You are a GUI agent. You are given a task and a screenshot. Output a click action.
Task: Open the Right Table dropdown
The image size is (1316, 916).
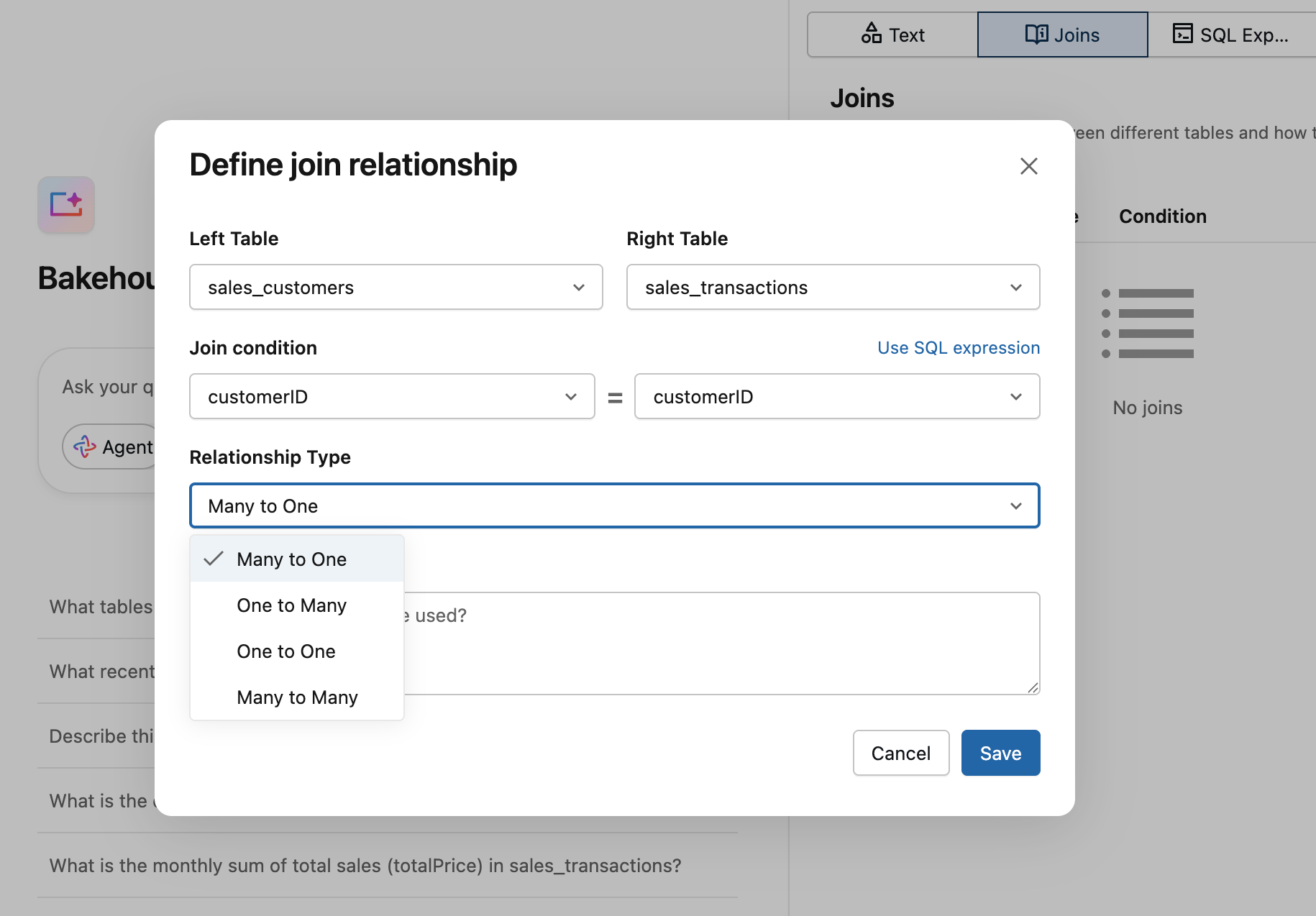(x=833, y=288)
